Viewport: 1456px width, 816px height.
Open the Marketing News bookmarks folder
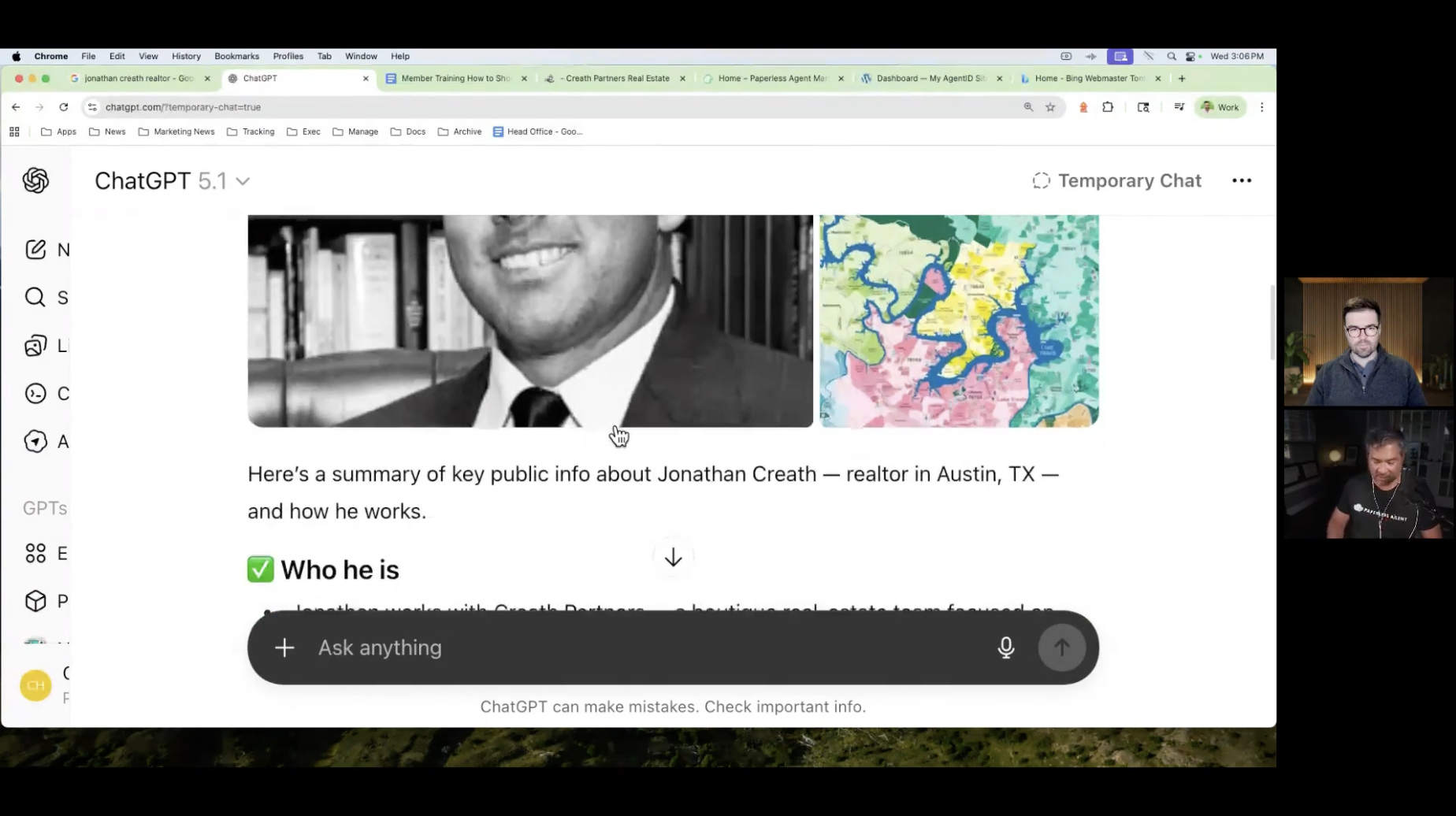pyautogui.click(x=176, y=132)
